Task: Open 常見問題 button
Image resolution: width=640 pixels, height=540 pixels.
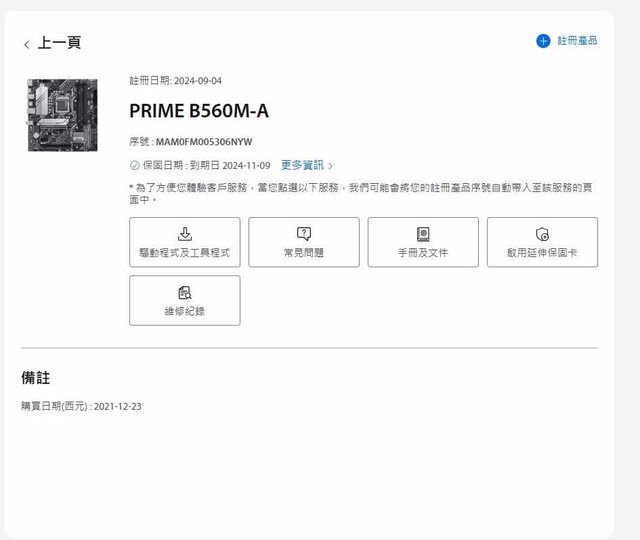Action: coord(304,242)
